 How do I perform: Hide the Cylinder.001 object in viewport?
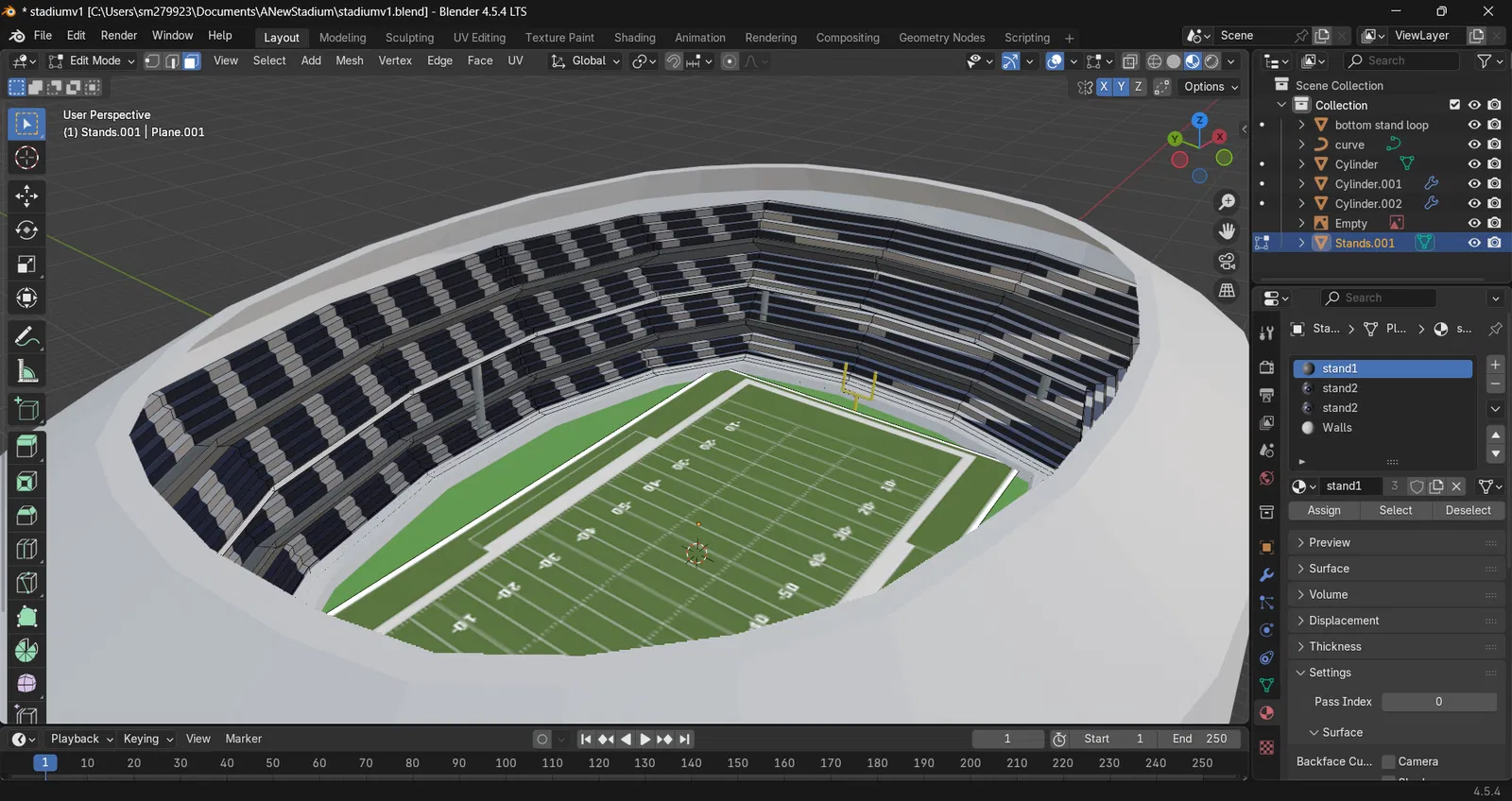click(1473, 184)
